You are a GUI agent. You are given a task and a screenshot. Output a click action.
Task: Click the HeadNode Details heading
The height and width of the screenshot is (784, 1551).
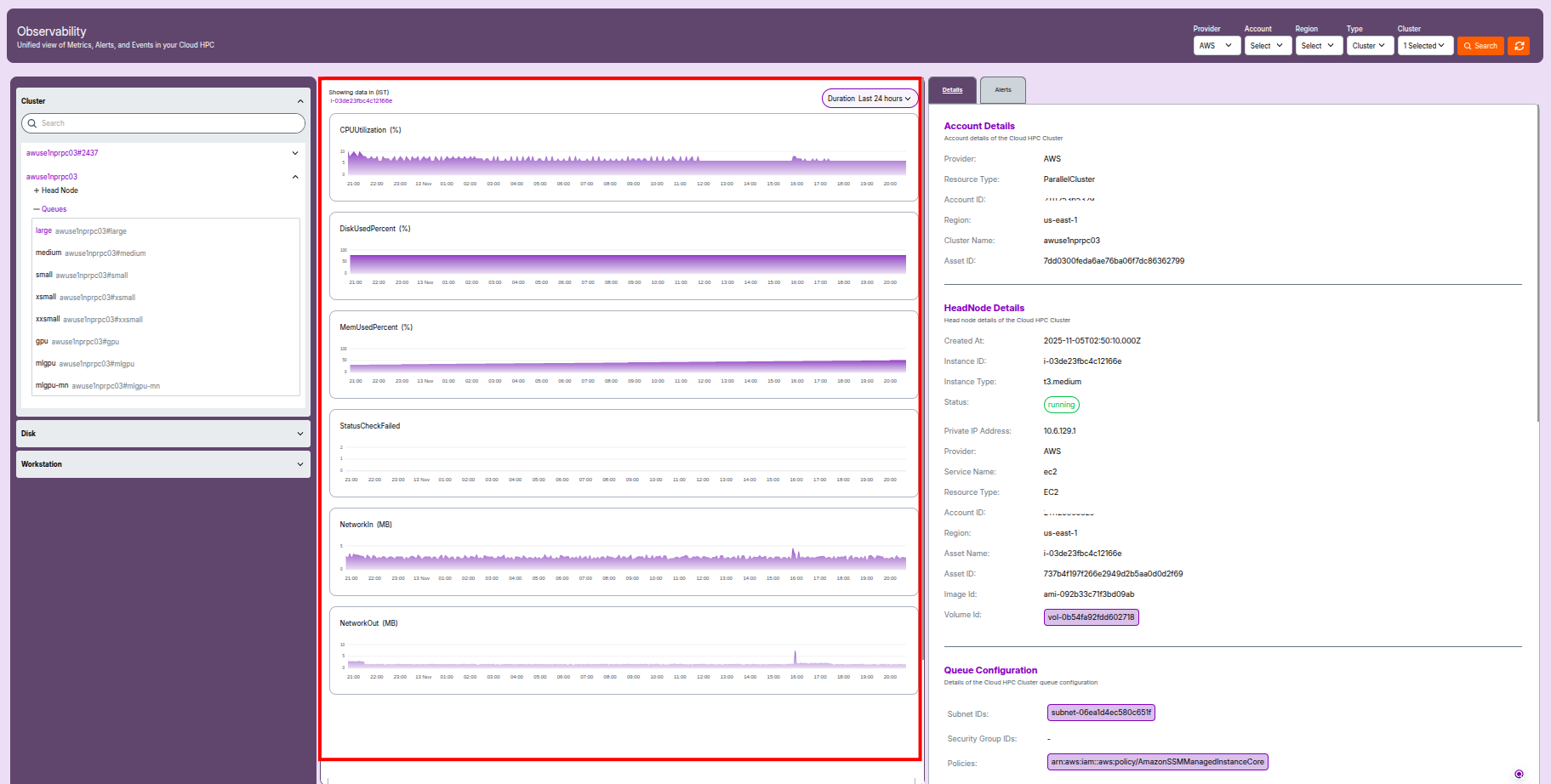984,308
